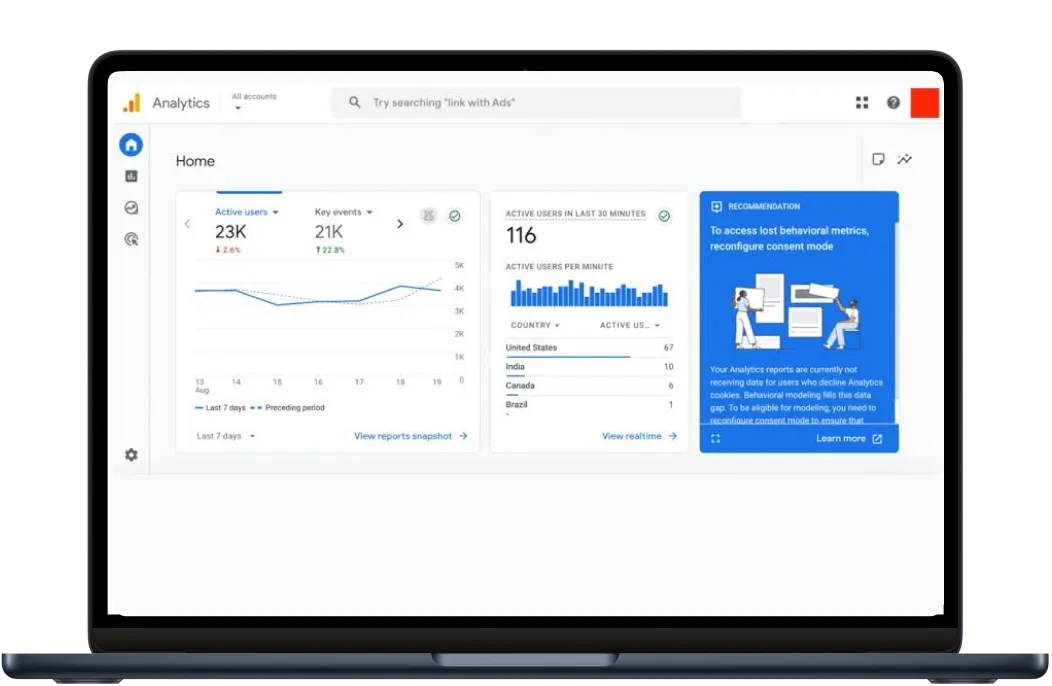Viewport: 1052px width, 686px height.
Task: Click the recommendation card scrollbar
Action: click(x=896, y=312)
